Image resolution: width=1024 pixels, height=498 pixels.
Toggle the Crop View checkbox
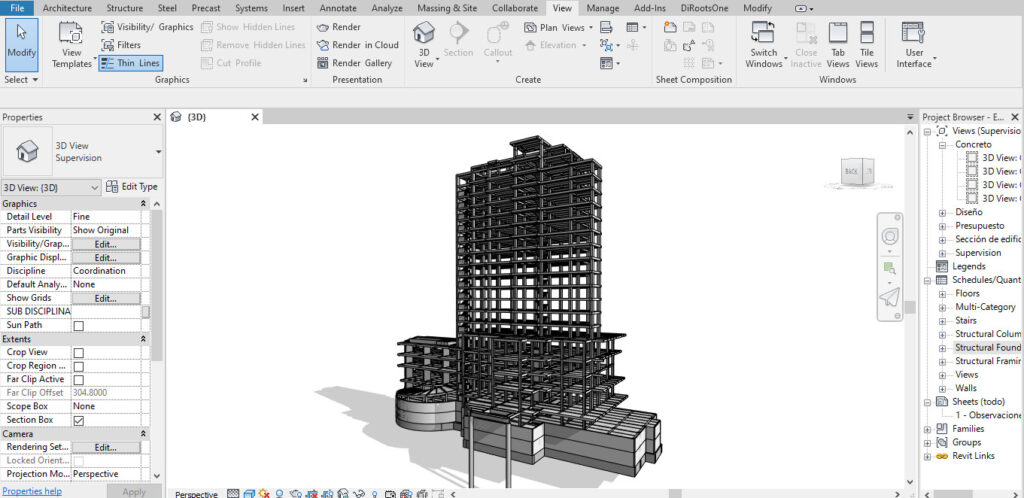click(78, 353)
